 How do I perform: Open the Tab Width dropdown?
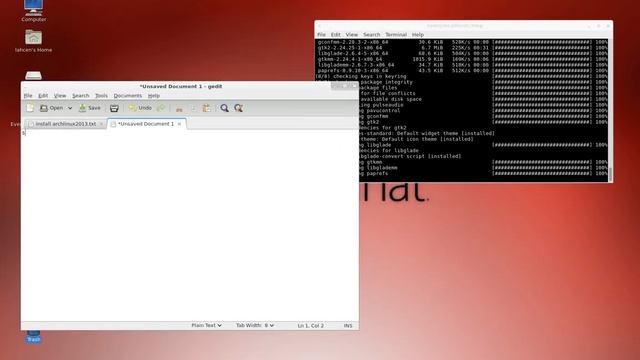255,325
